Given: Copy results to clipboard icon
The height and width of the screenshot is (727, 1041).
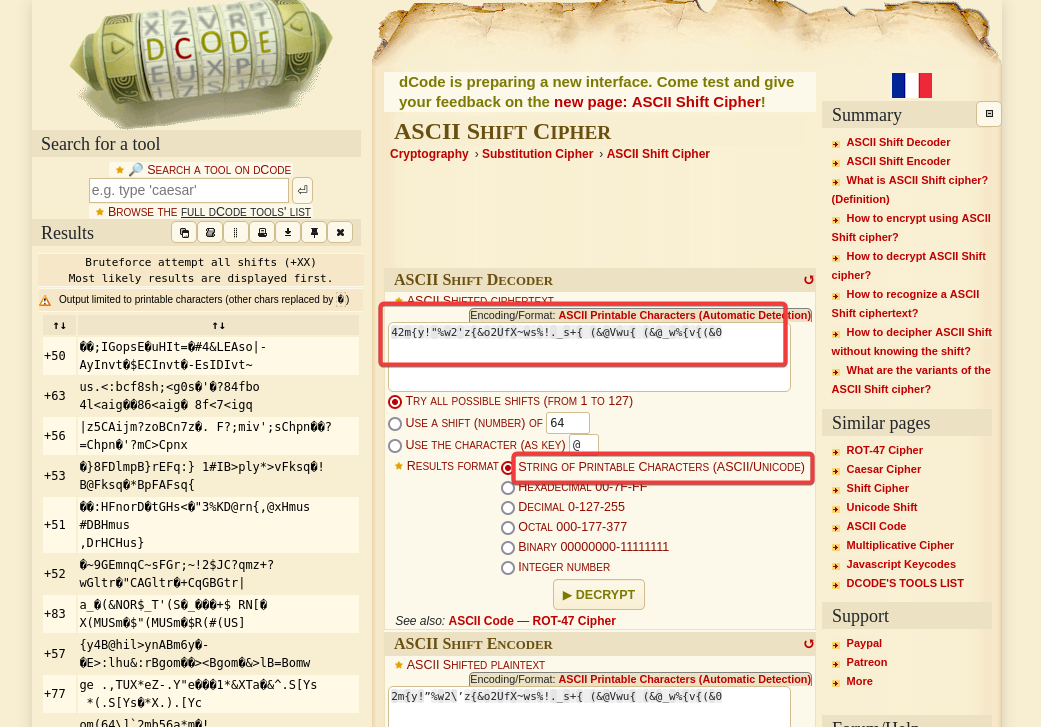Looking at the screenshot, I should point(185,232).
